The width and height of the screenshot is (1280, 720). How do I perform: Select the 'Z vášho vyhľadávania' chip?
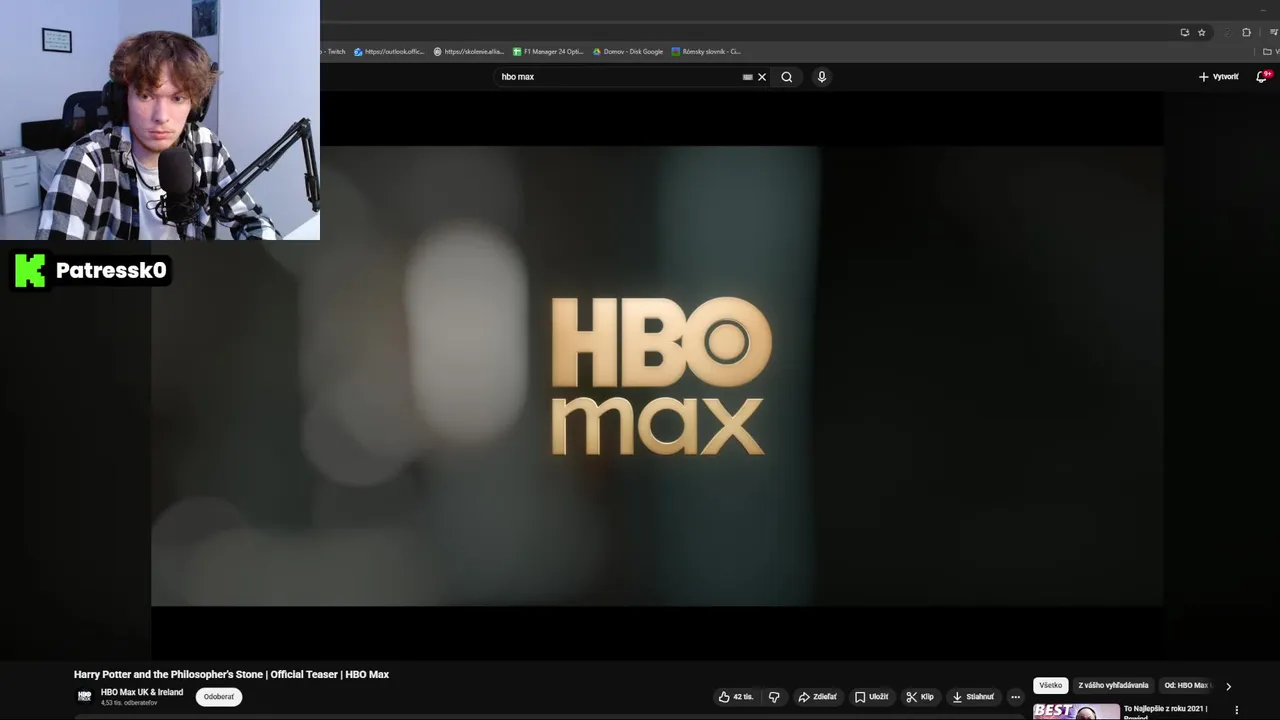tap(1113, 686)
